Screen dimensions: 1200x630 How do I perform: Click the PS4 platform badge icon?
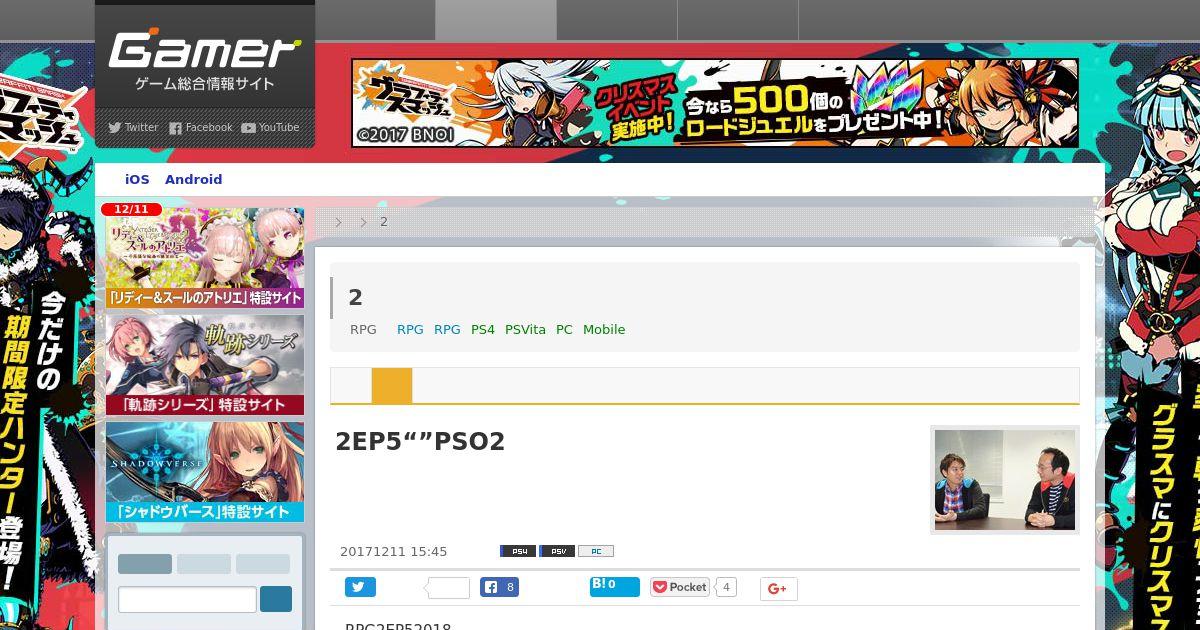pyautogui.click(x=518, y=551)
